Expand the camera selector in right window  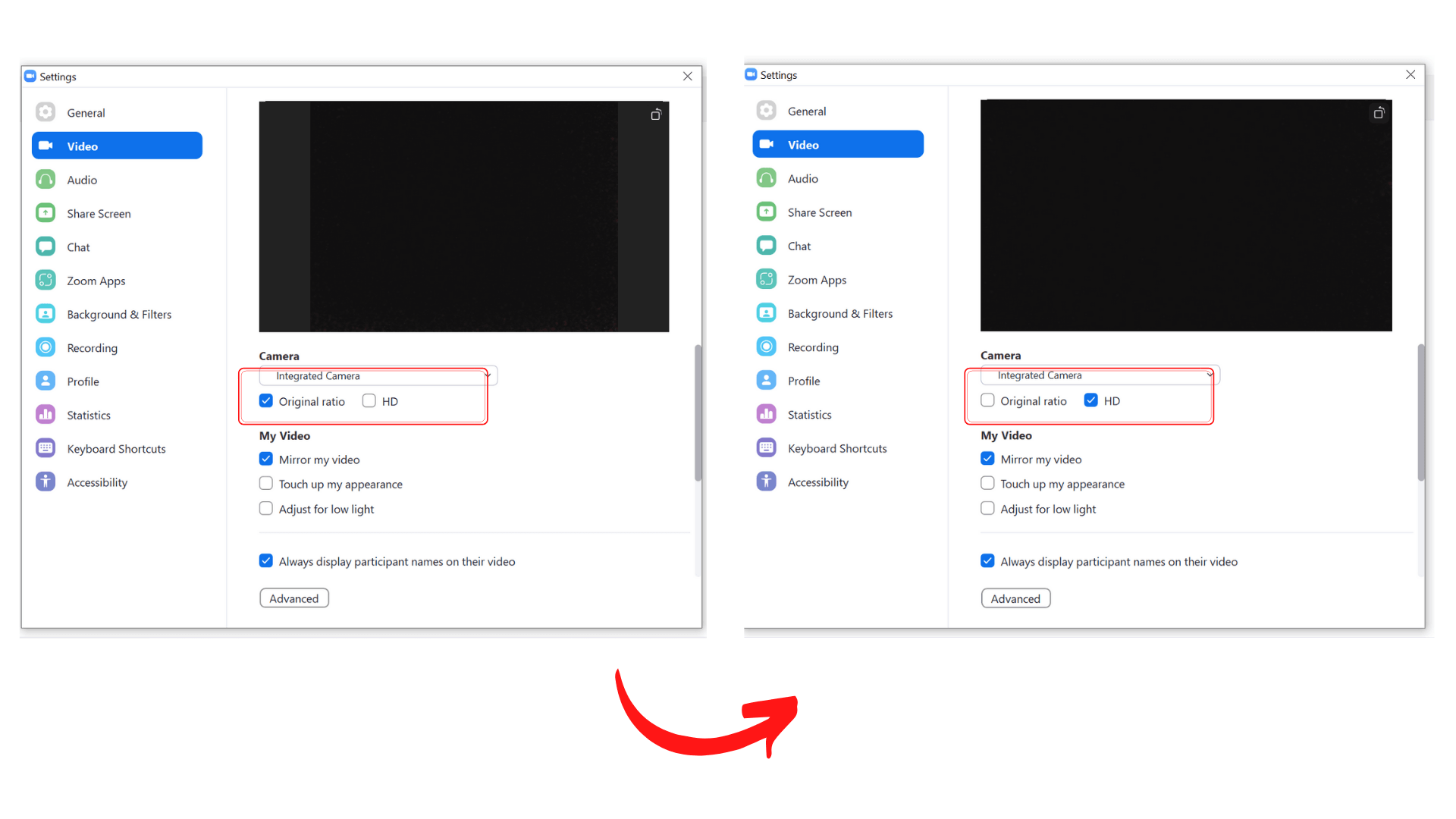pos(1209,375)
